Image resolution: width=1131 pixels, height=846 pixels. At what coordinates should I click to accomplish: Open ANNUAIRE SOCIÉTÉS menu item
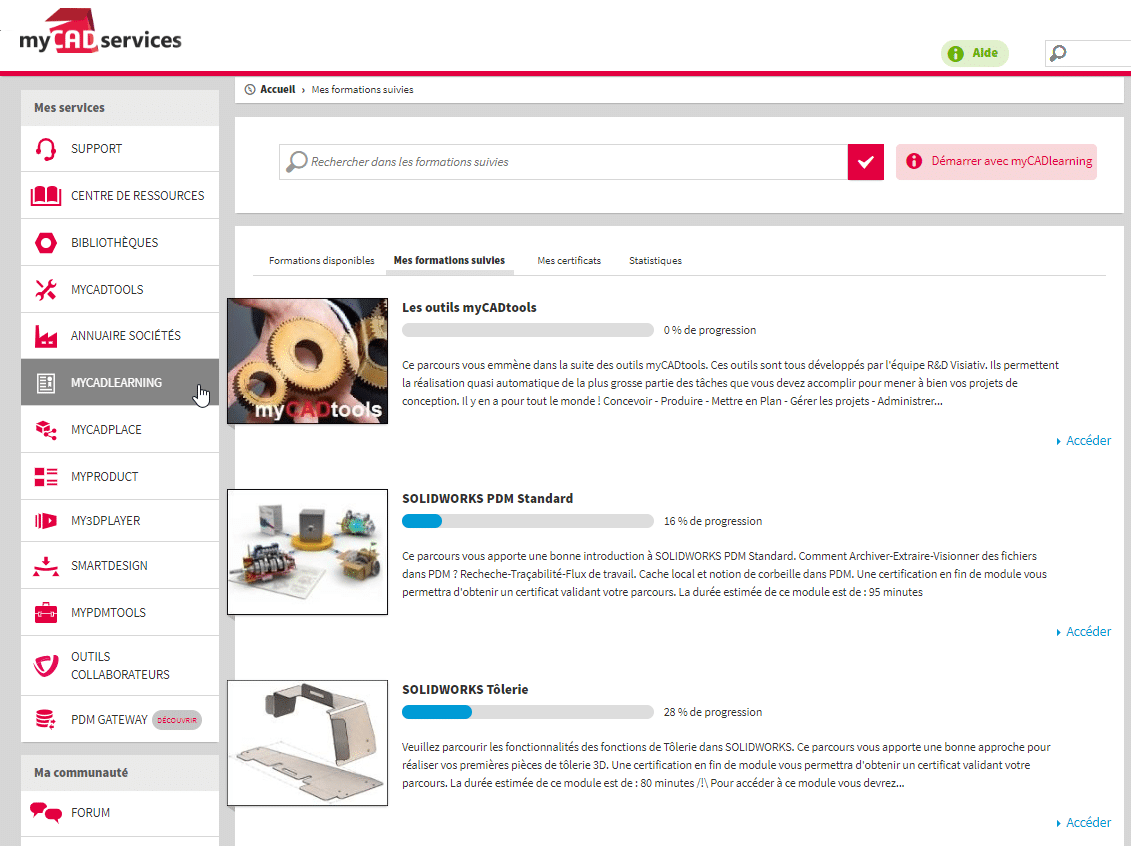pyautogui.click(x=120, y=336)
